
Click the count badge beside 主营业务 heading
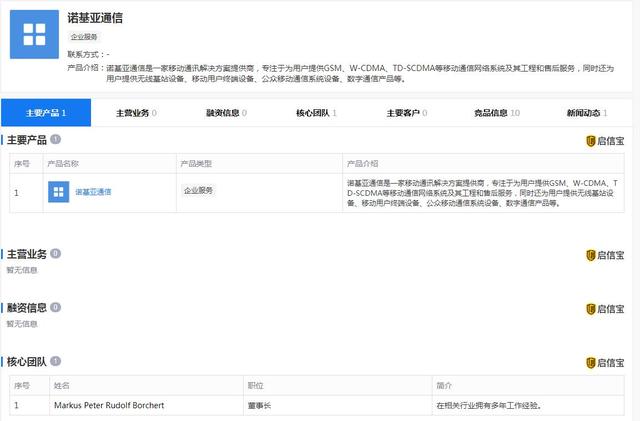pyautogui.click(x=56, y=254)
